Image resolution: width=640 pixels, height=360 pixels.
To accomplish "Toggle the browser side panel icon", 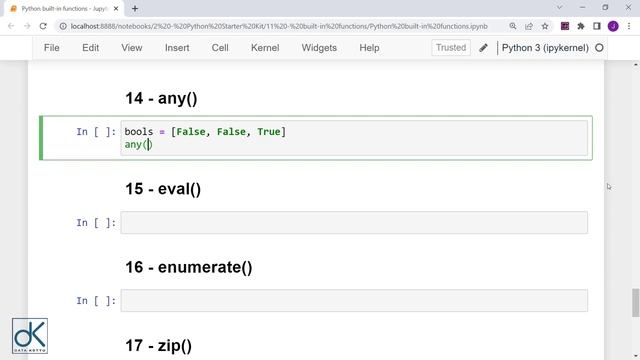I will pos(597,26).
